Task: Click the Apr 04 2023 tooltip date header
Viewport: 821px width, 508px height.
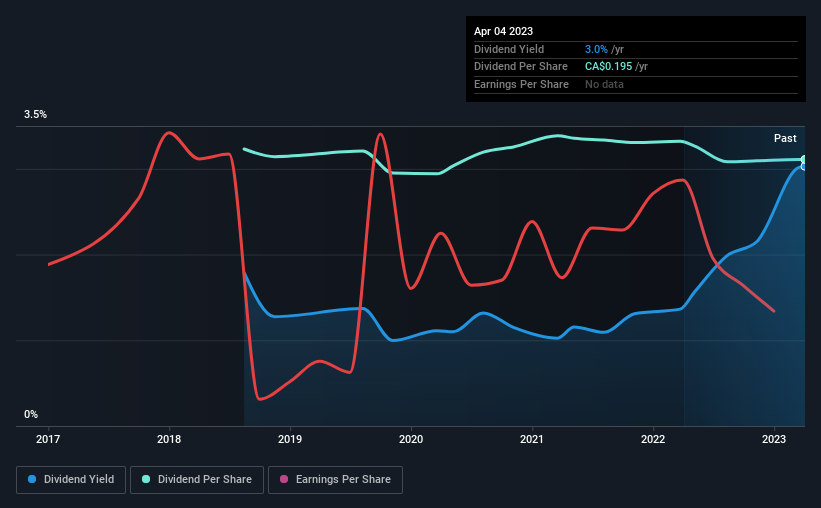Action: (503, 31)
